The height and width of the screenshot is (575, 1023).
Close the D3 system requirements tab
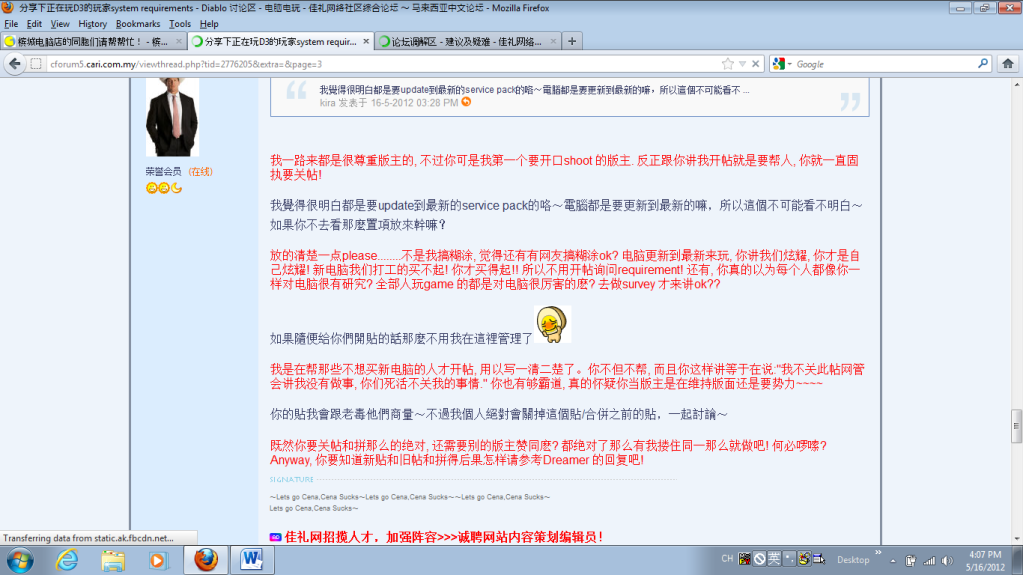click(366, 41)
